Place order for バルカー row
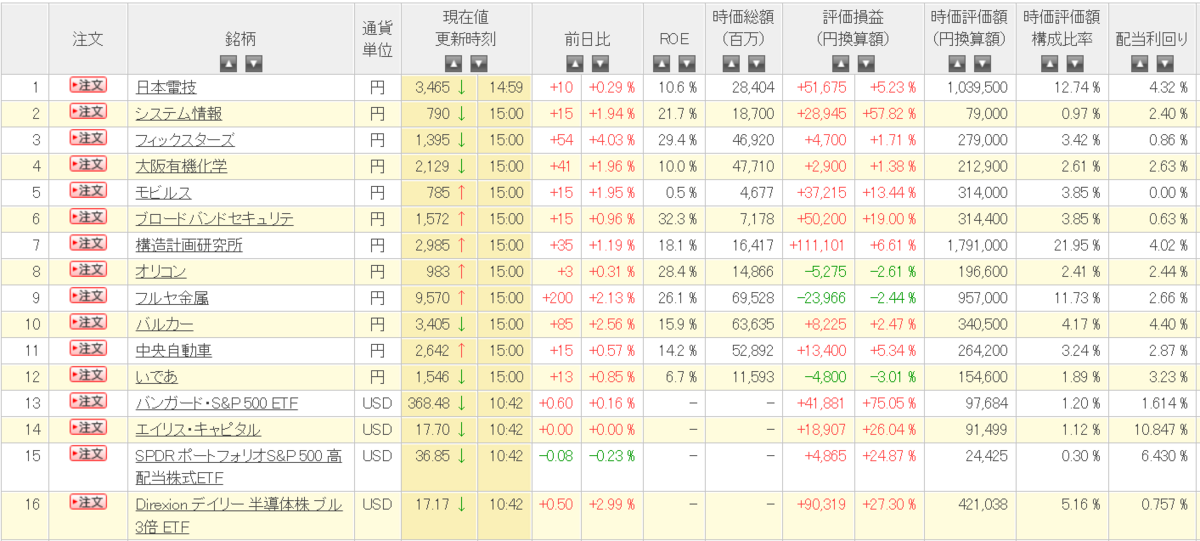 pyautogui.click(x=88, y=322)
